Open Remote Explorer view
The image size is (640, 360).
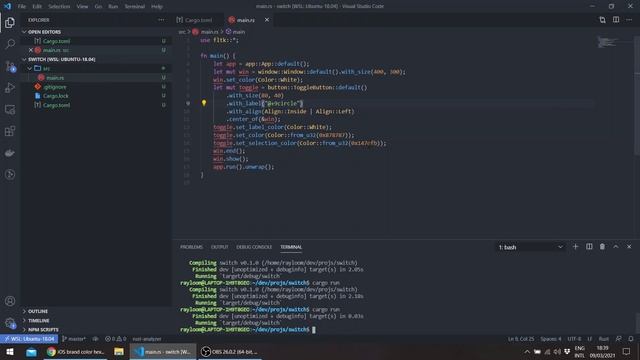(x=10, y=109)
